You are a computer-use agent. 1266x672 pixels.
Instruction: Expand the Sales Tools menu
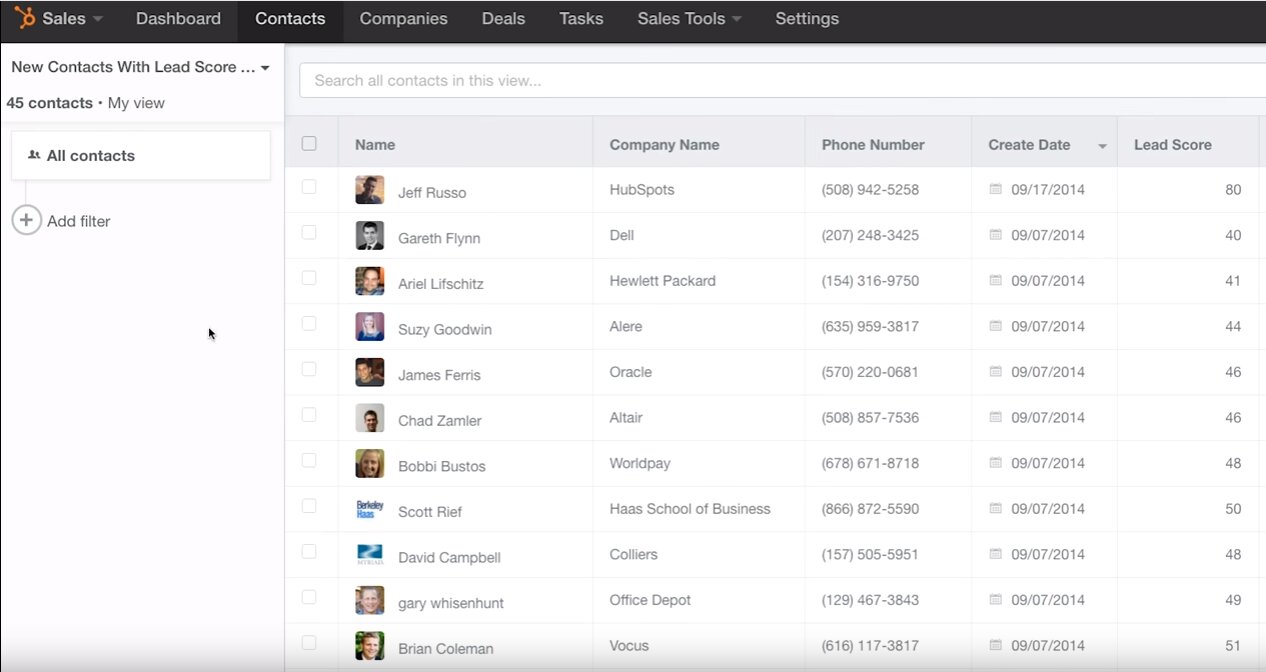[689, 19]
